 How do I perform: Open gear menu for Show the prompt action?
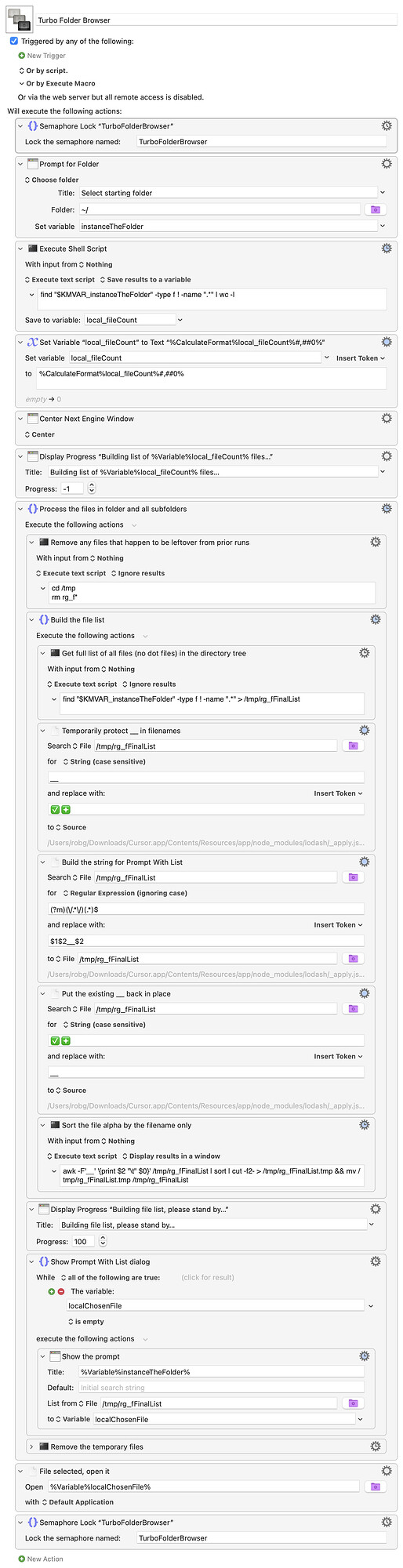coord(364,1356)
